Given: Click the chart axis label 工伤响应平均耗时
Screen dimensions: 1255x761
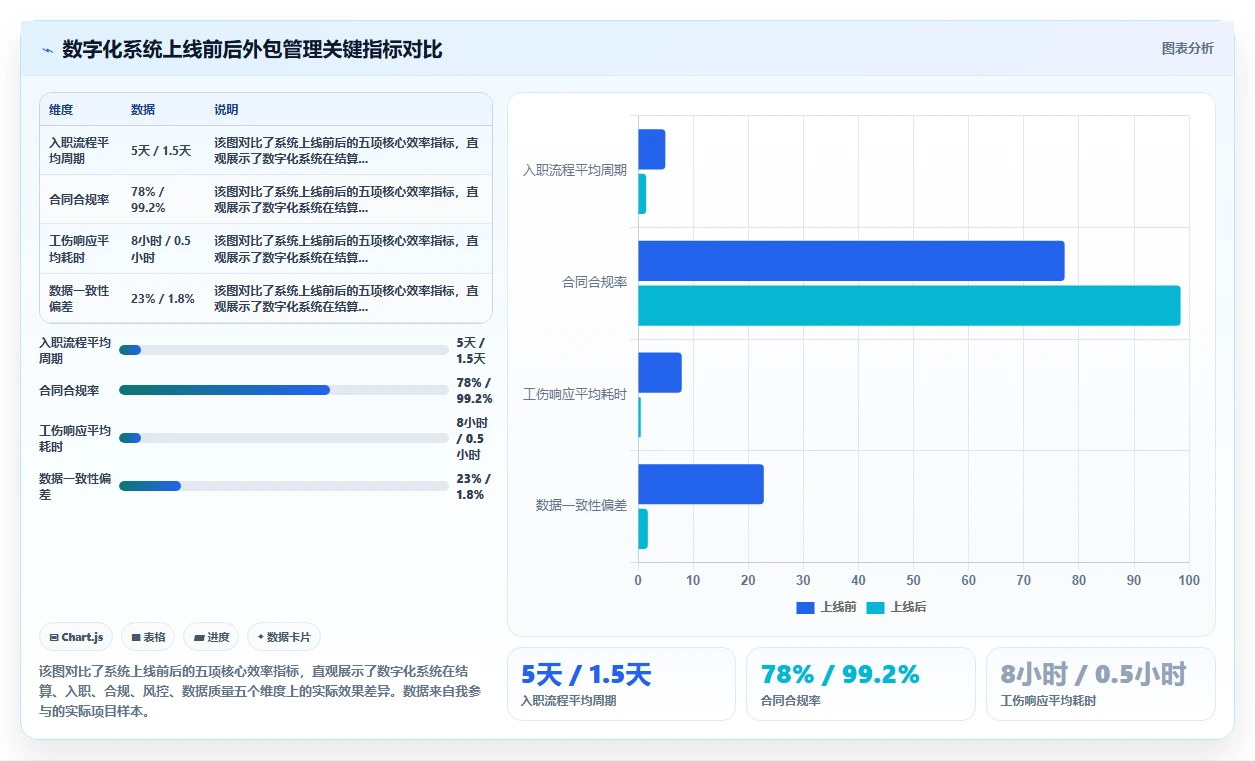Looking at the screenshot, I should 575,395.
